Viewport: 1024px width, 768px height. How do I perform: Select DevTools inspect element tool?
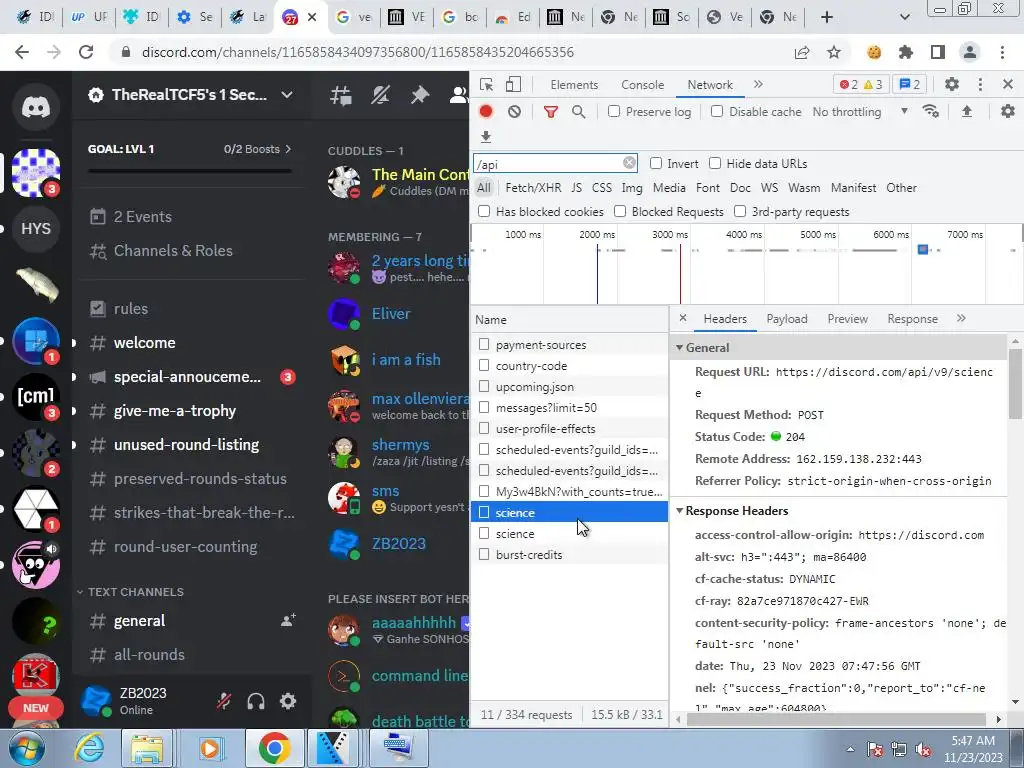pyautogui.click(x=486, y=84)
